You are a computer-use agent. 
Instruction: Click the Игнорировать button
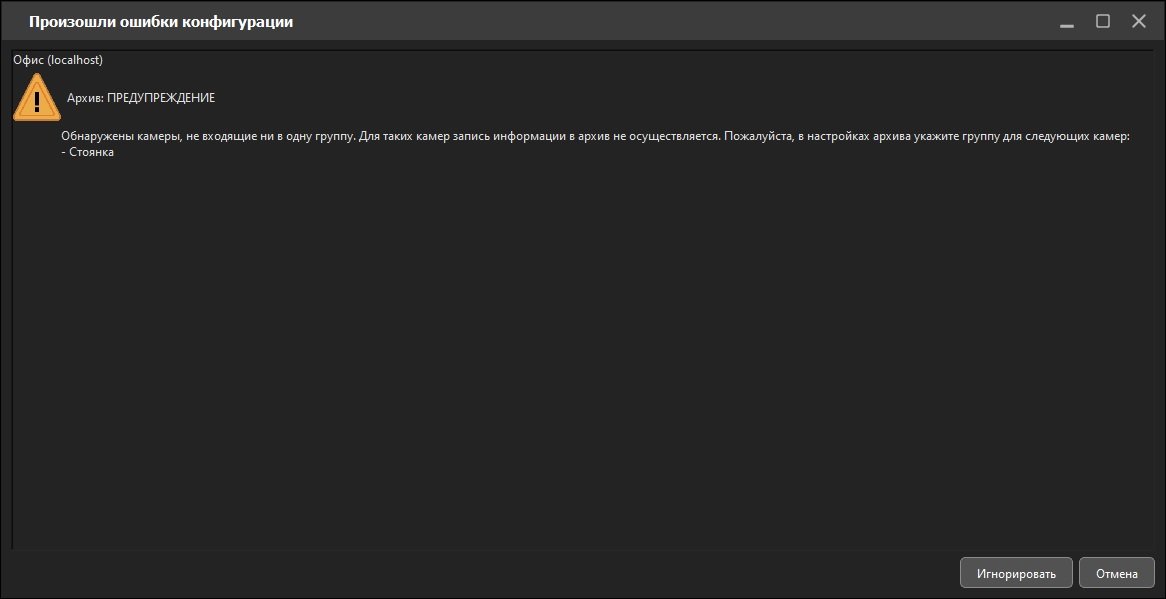1016,574
